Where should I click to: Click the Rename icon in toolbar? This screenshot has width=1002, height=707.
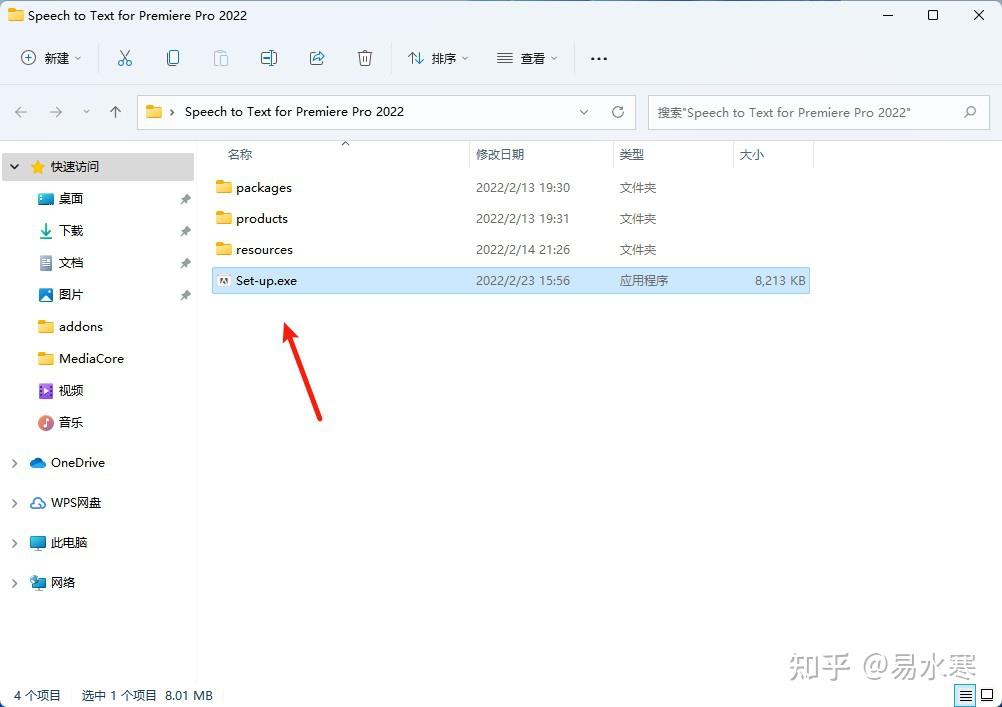tap(269, 58)
